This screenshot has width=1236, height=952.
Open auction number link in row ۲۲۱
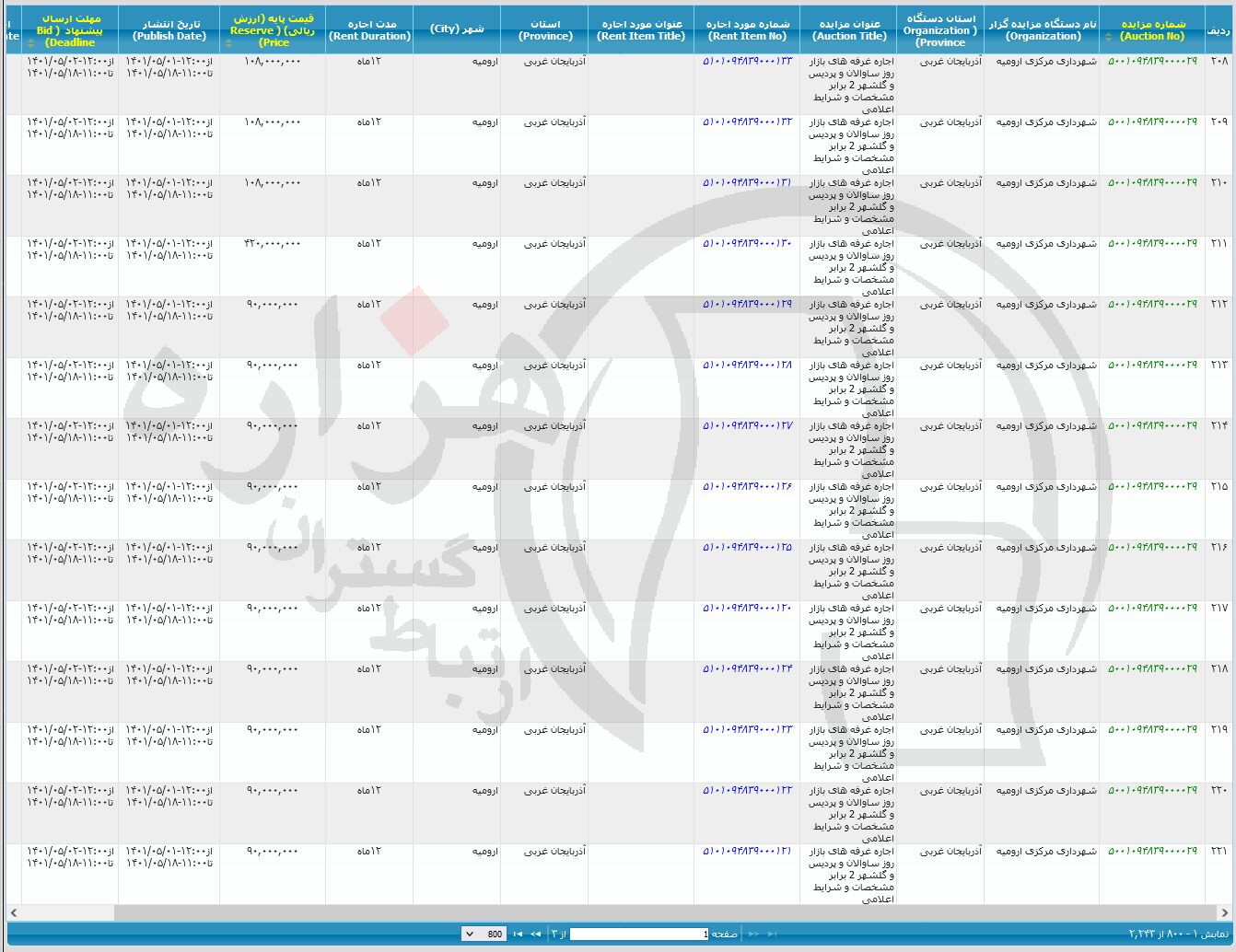coord(1152,851)
